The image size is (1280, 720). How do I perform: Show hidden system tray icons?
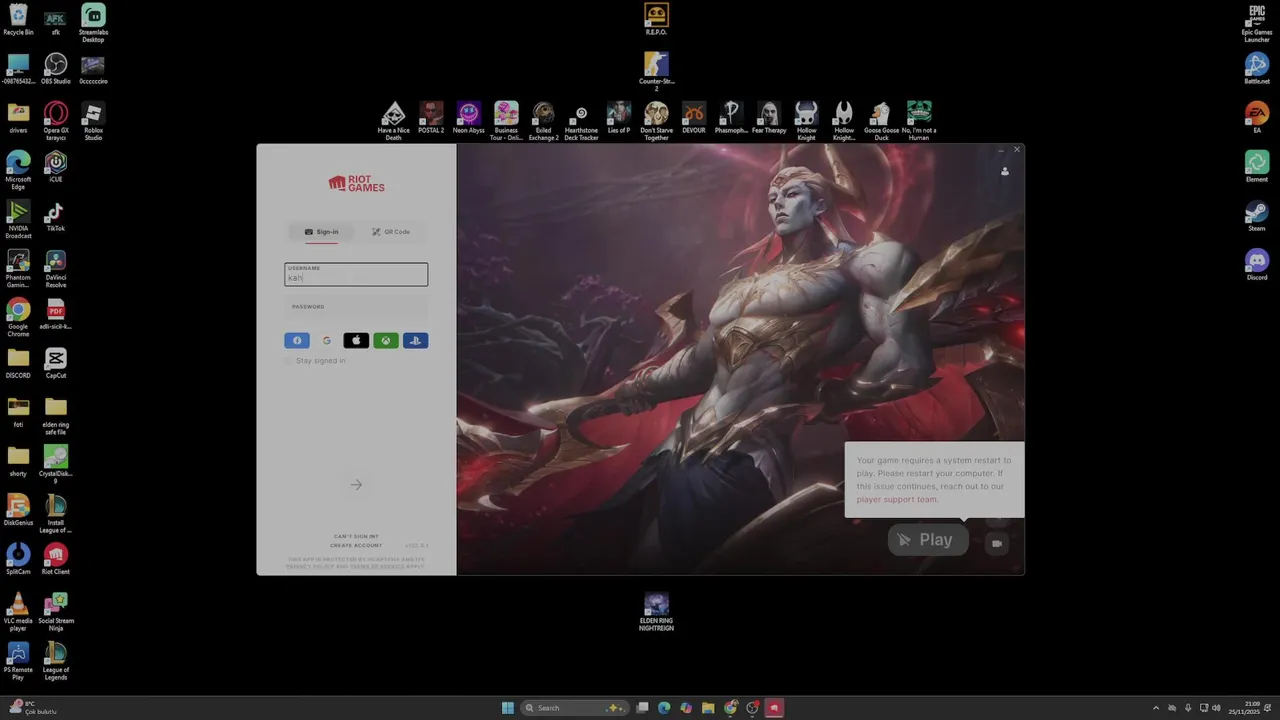[x=1157, y=708]
